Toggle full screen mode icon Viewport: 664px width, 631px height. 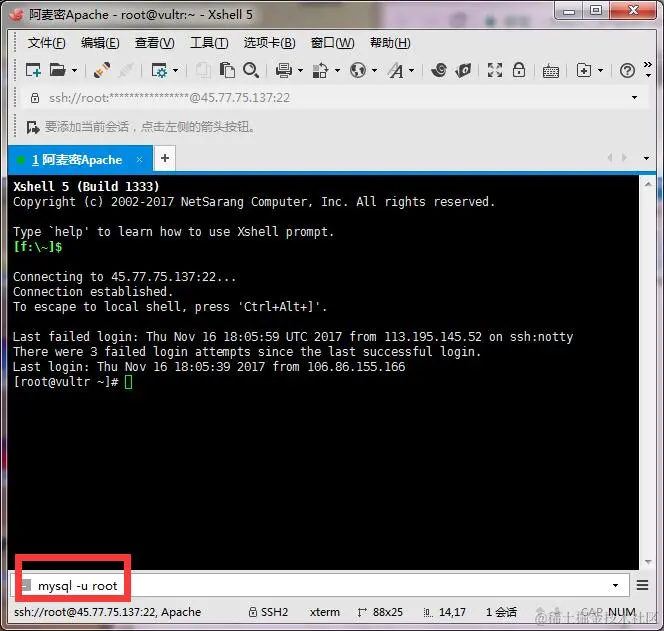(x=495, y=70)
